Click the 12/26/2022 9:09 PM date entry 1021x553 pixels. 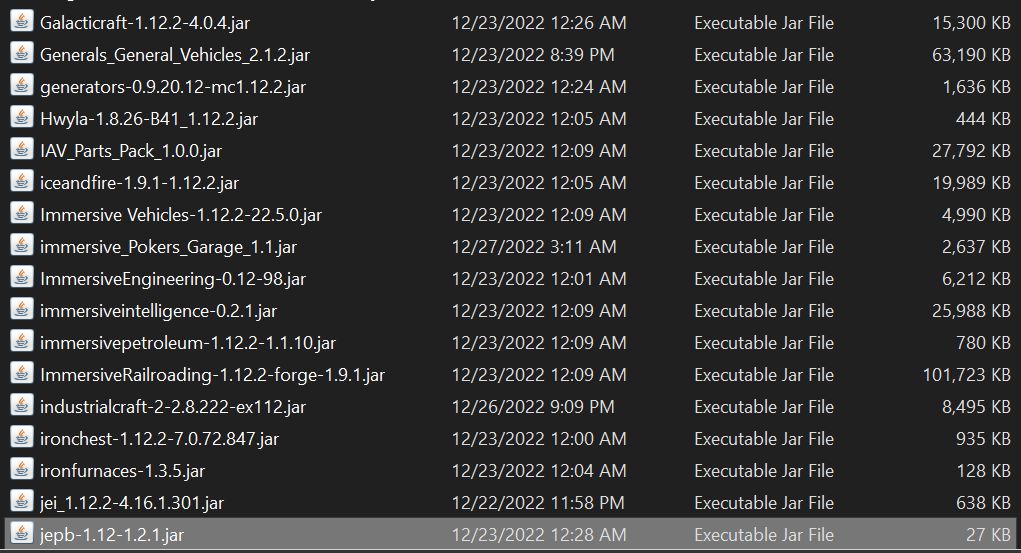pyautogui.click(x=533, y=406)
